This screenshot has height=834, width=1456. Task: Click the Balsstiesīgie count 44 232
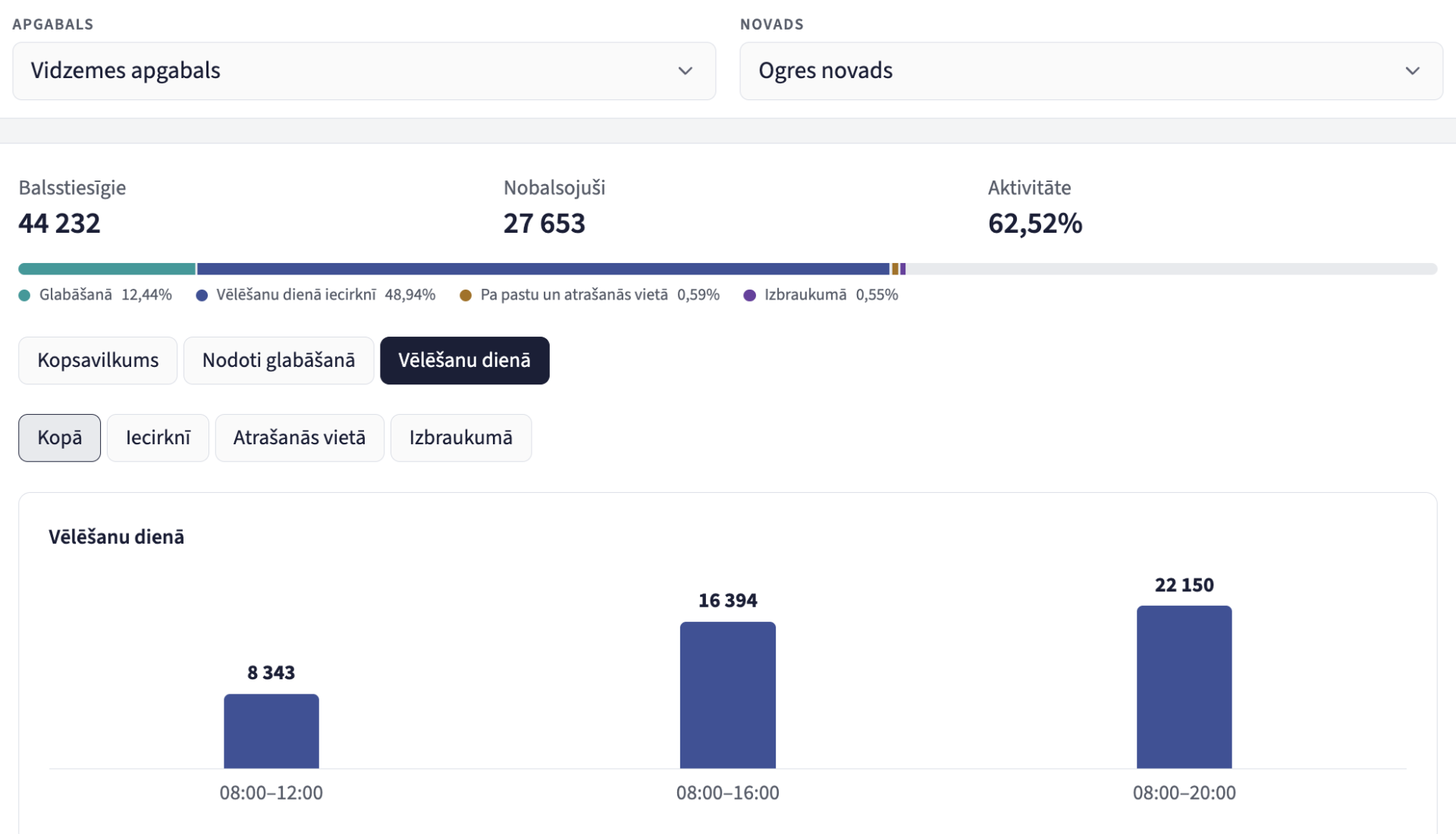tap(59, 224)
